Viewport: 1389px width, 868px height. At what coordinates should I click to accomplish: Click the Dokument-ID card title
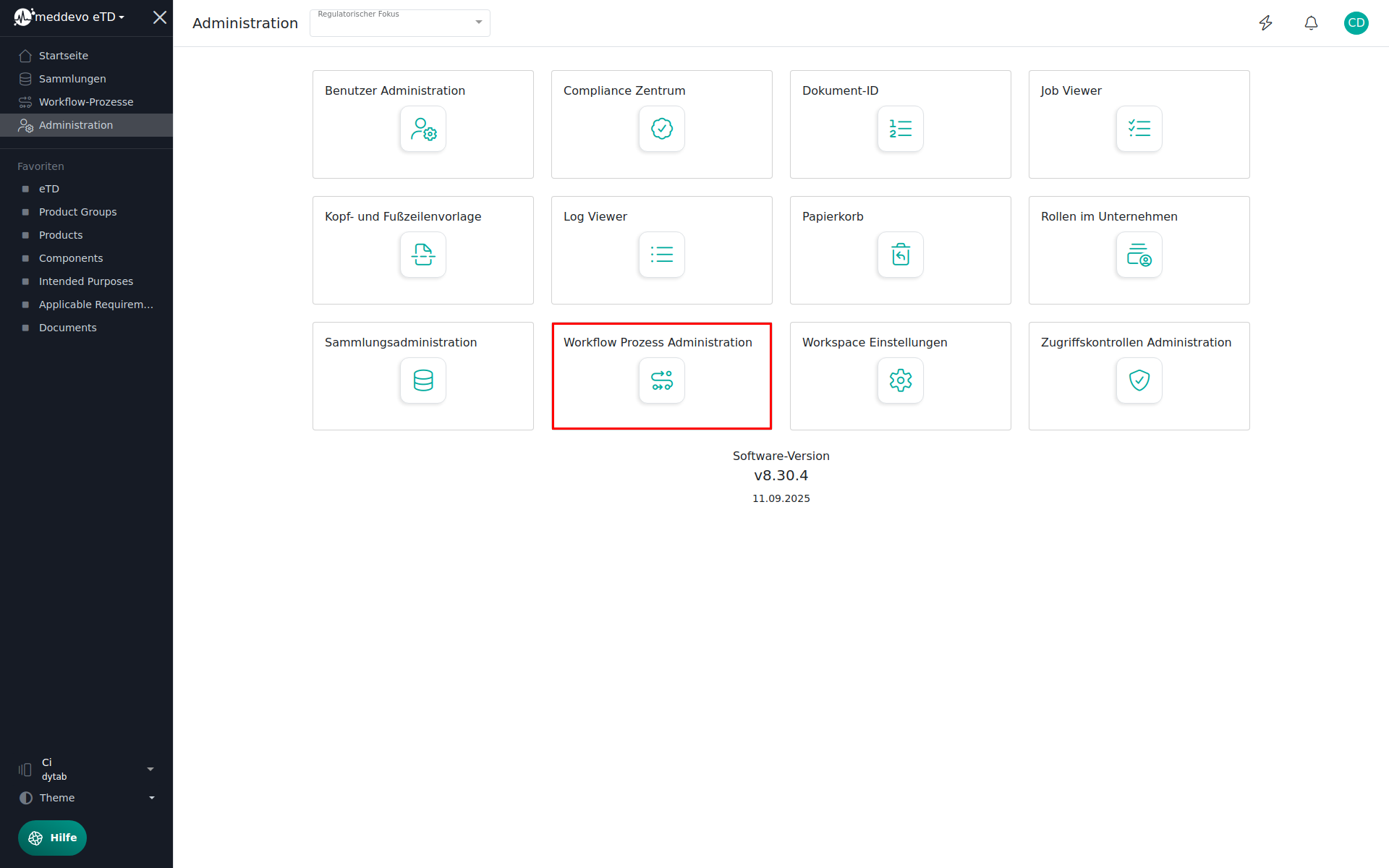841,90
